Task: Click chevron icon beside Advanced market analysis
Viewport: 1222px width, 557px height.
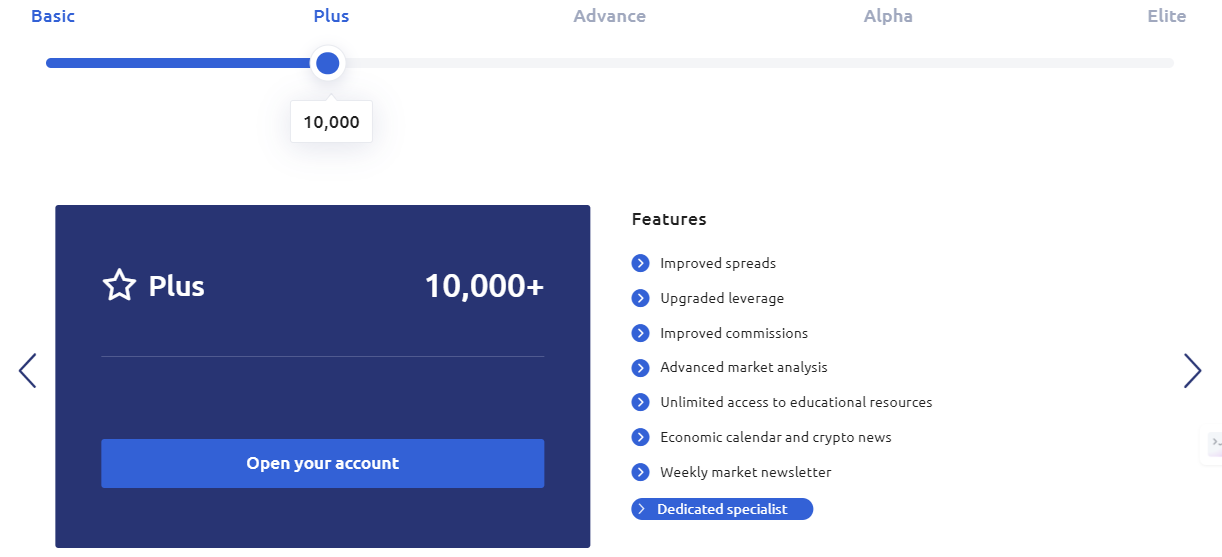Action: (x=641, y=367)
